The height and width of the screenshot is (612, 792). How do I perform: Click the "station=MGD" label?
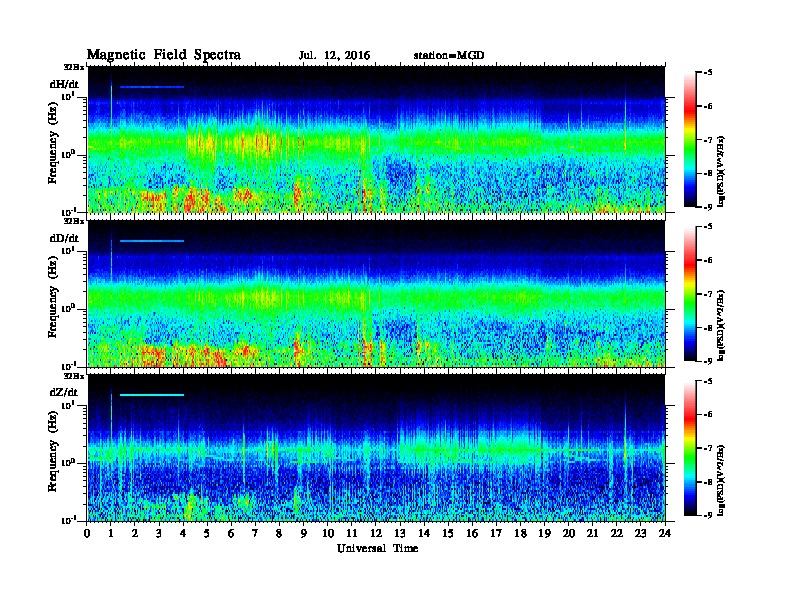pos(449,56)
